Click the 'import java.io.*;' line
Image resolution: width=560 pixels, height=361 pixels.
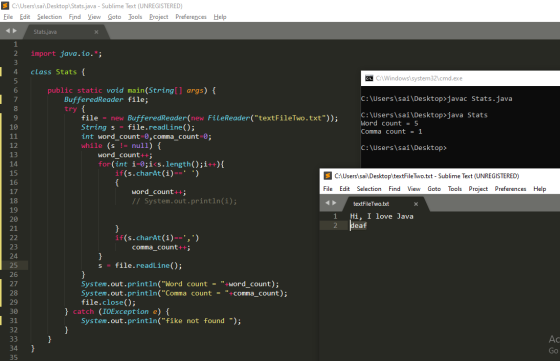[x=66, y=54]
